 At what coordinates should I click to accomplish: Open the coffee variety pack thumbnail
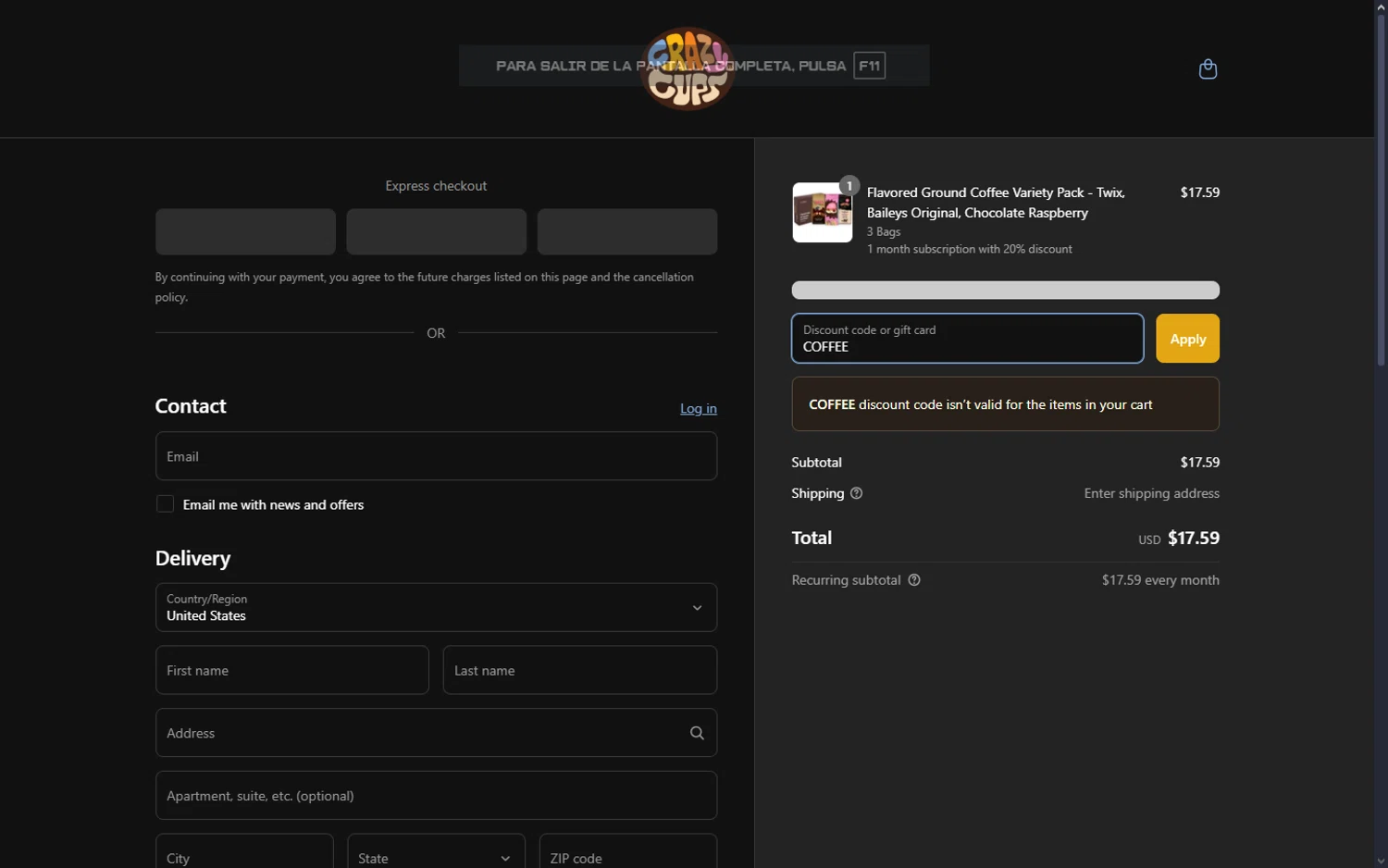[x=822, y=213]
